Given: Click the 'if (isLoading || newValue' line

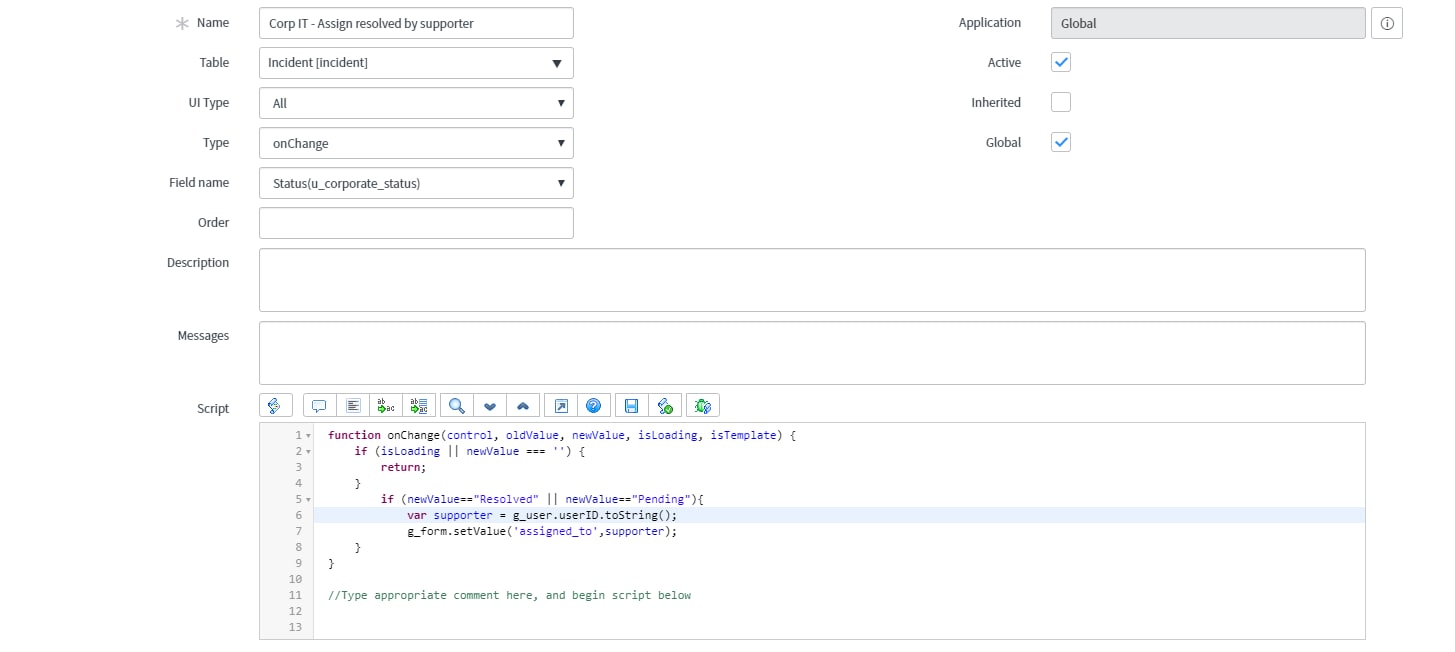Looking at the screenshot, I should 469,451.
